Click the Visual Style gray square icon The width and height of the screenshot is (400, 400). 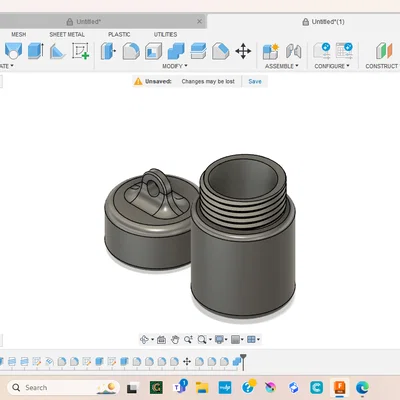pos(235,339)
